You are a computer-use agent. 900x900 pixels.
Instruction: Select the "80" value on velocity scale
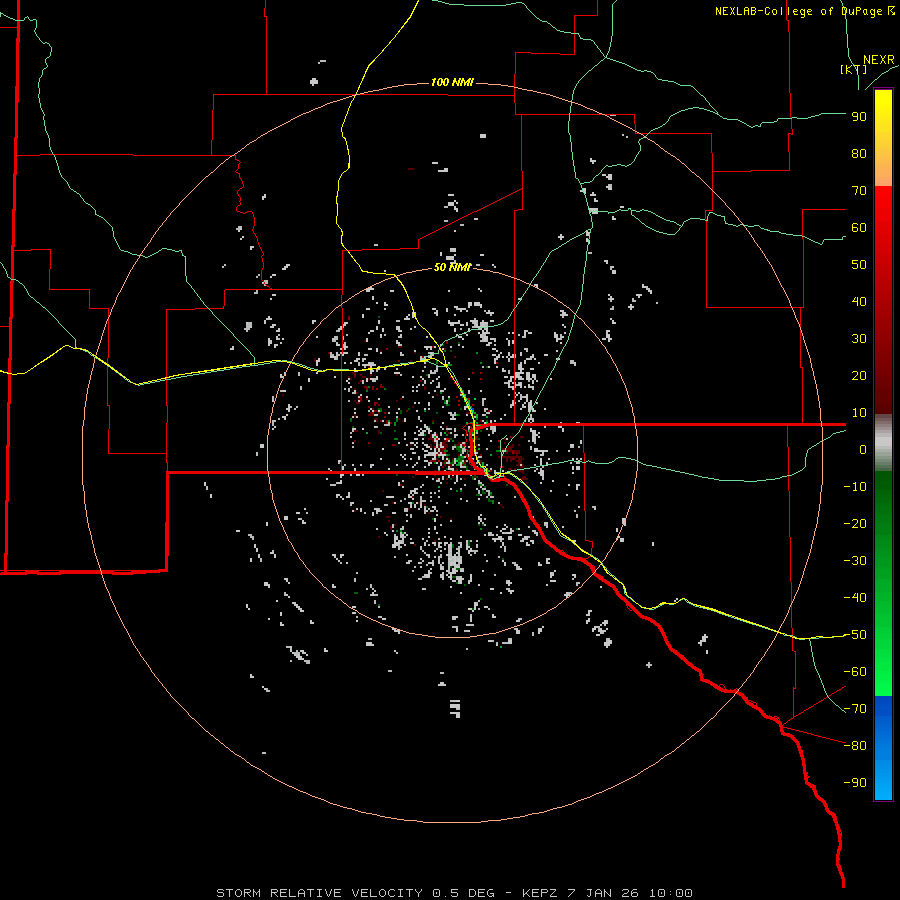[x=859, y=154]
